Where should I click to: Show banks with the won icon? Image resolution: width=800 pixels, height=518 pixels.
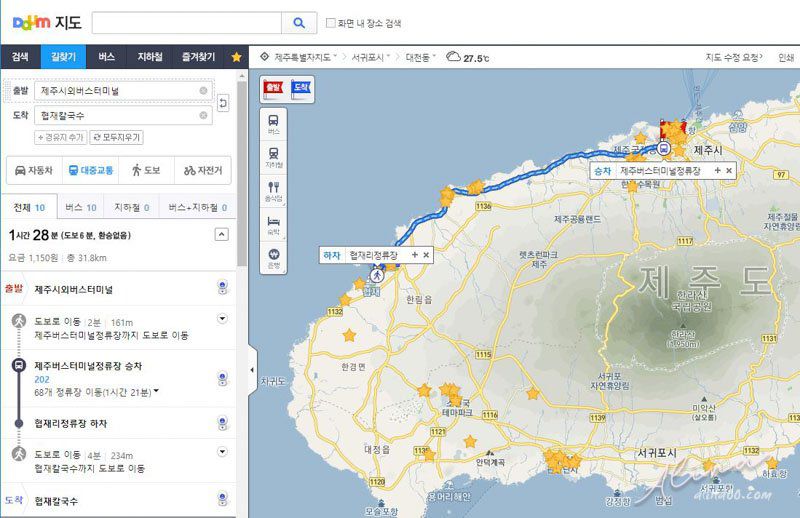point(273,258)
